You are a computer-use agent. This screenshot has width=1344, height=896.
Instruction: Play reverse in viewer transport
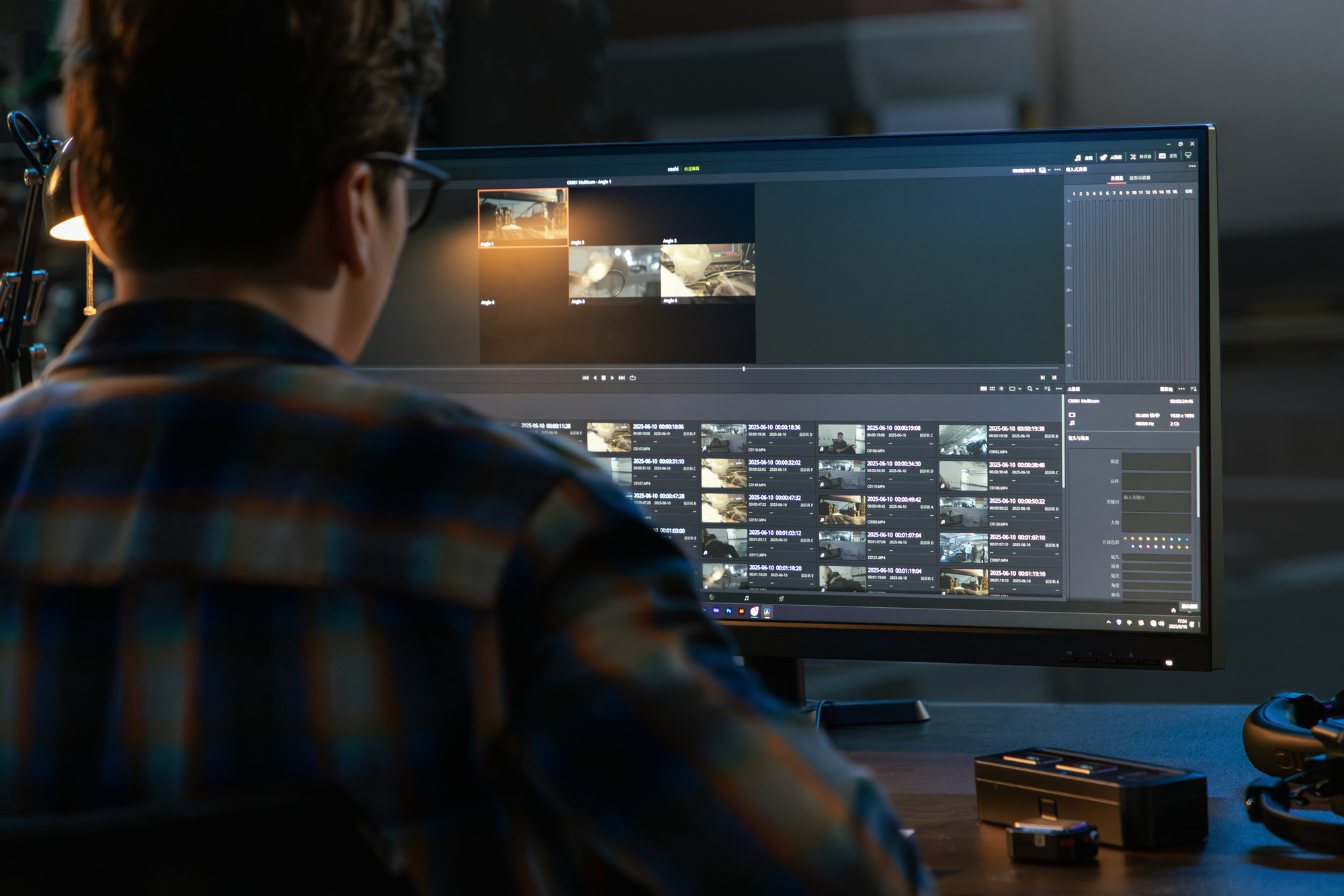click(595, 378)
